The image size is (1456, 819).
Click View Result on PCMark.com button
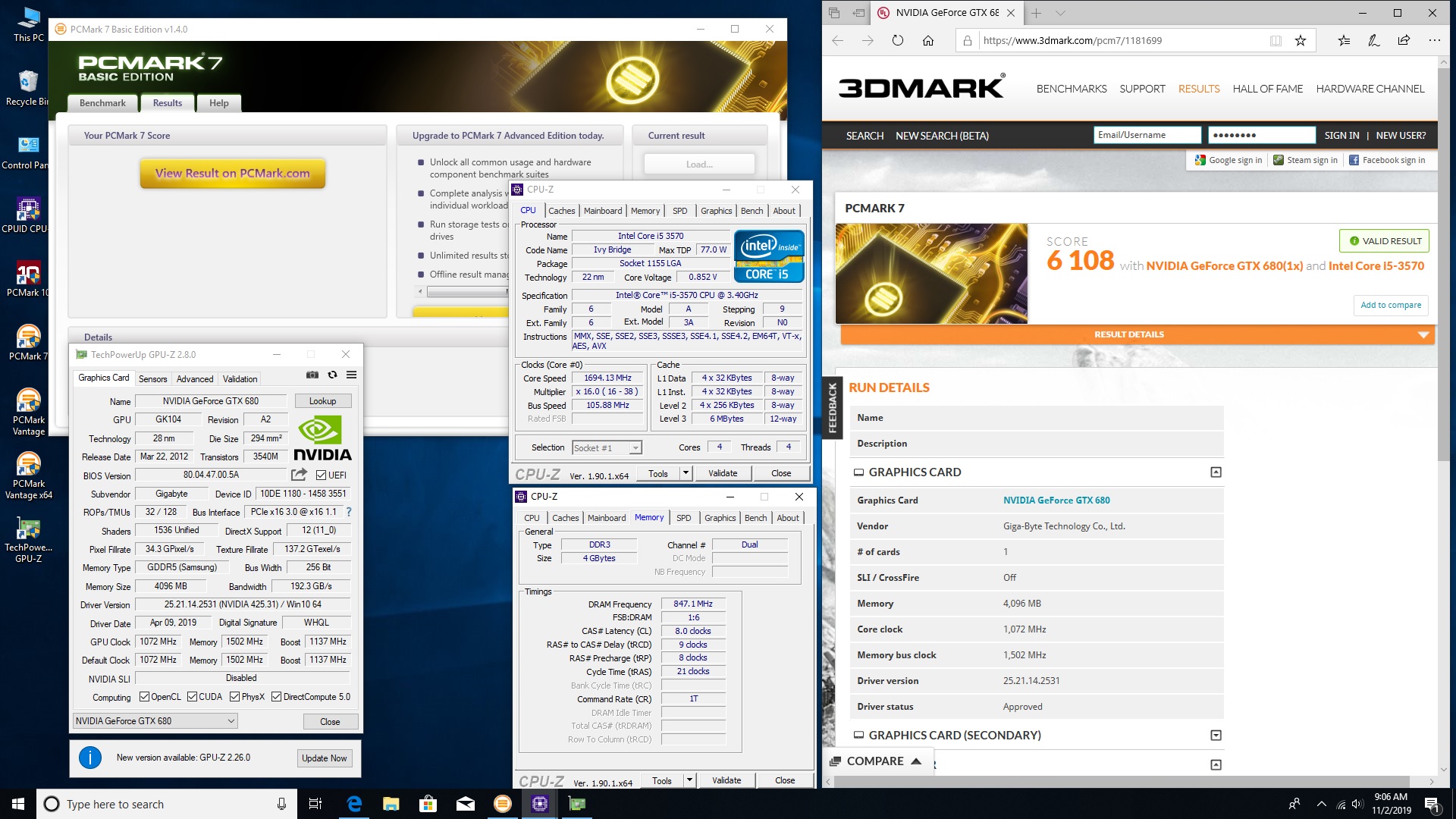(233, 173)
